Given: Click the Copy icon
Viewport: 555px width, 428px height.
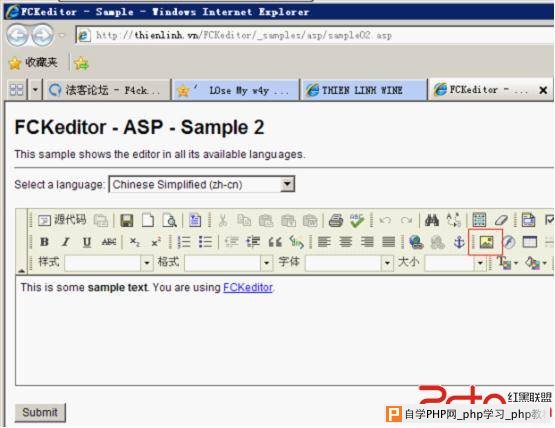Looking at the screenshot, I should [x=244, y=221].
